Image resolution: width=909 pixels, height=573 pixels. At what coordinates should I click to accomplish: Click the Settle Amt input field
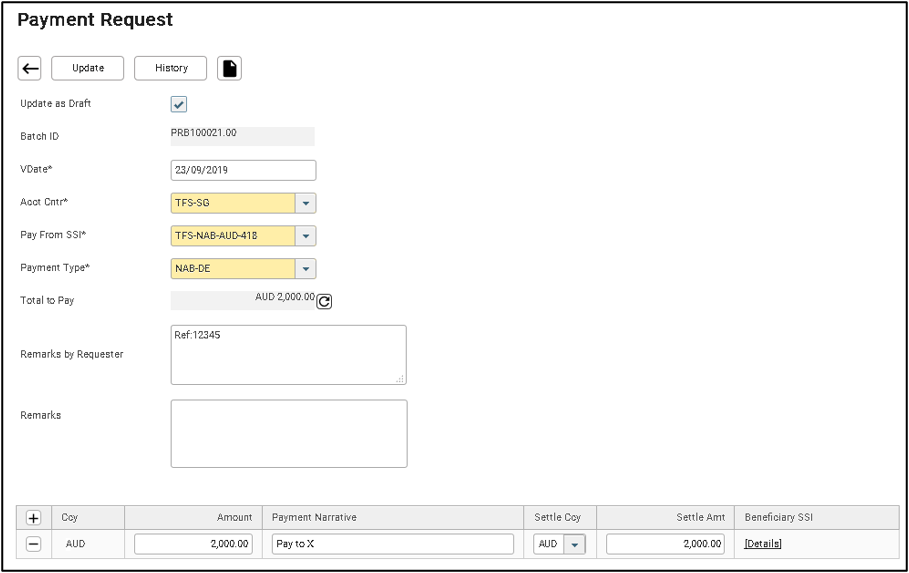[x=665, y=544]
